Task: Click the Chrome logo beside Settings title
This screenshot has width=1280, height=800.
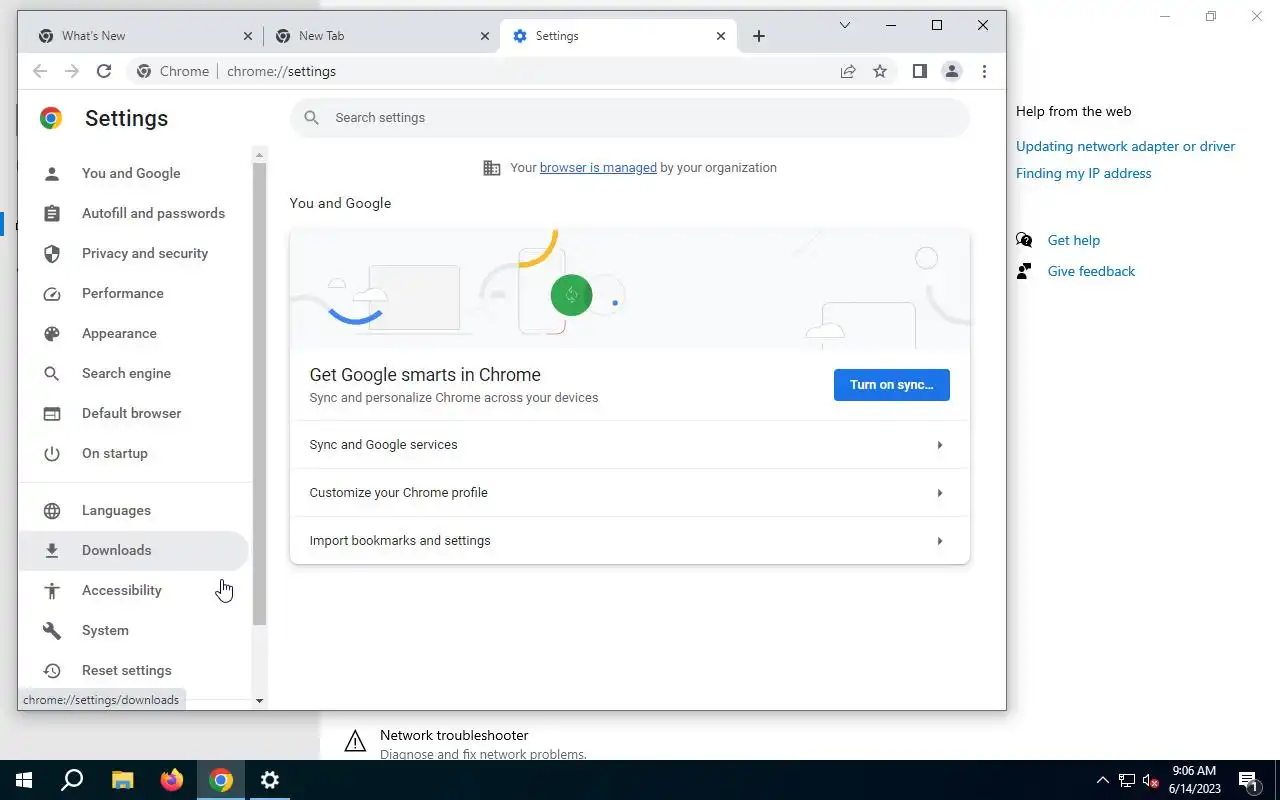Action: click(x=51, y=118)
